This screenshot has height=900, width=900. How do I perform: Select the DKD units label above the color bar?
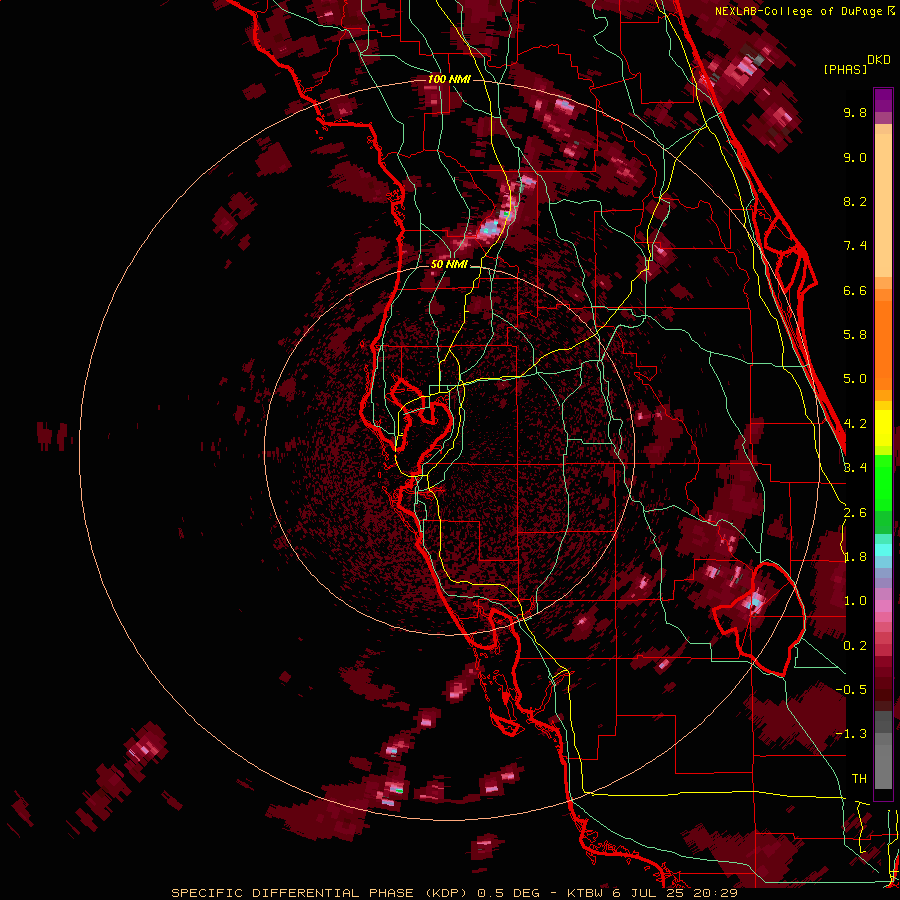[879, 60]
